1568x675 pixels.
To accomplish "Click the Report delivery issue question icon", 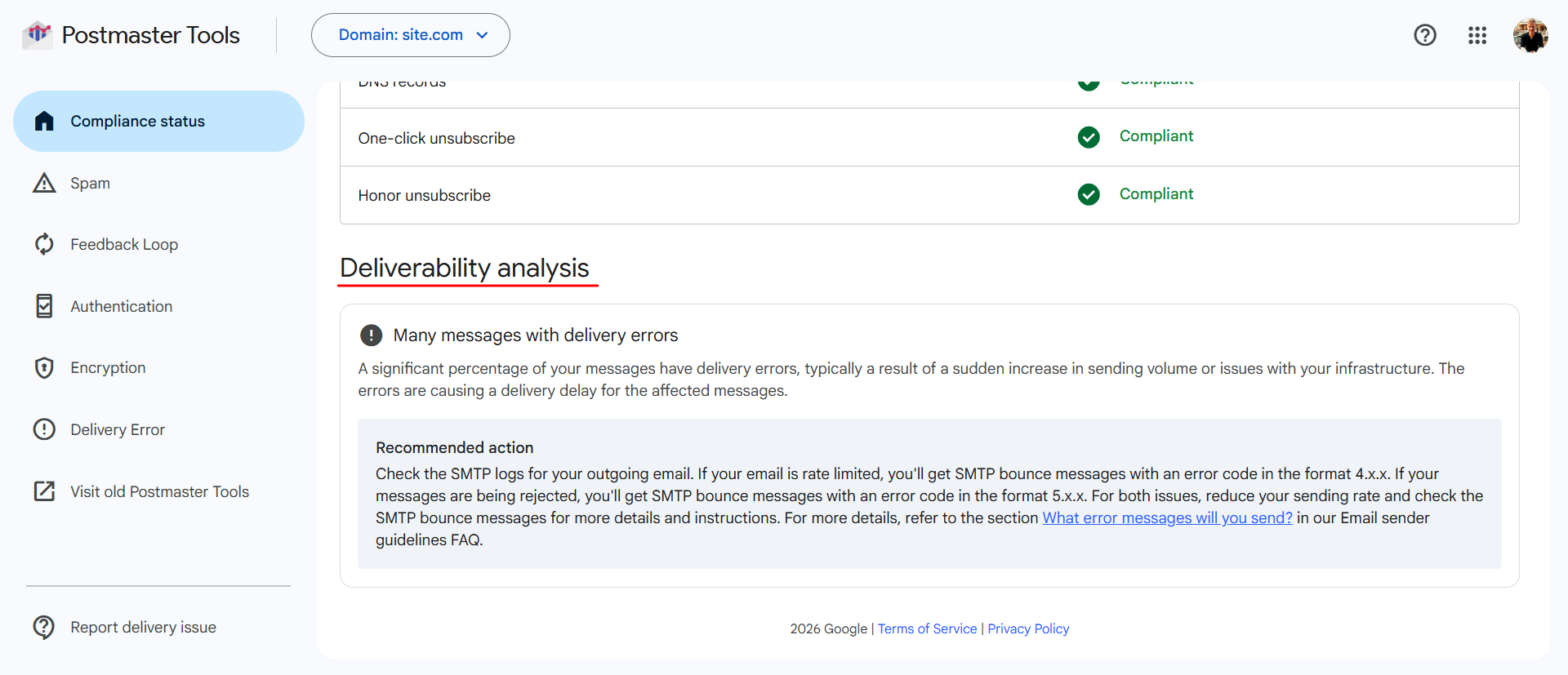I will pos(44,627).
